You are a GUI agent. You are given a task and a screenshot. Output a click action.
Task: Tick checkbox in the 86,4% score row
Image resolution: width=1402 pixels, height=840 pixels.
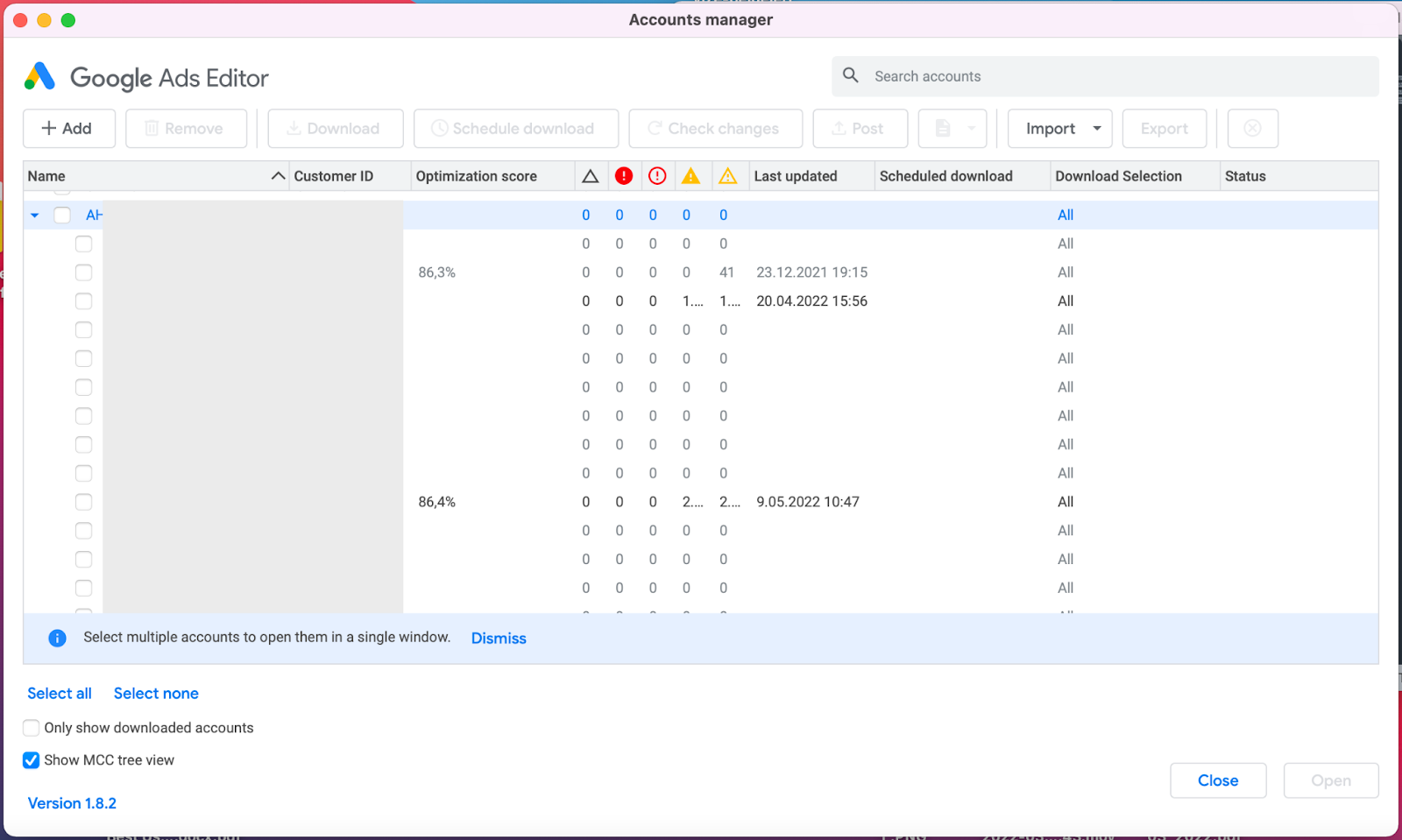coord(83,502)
